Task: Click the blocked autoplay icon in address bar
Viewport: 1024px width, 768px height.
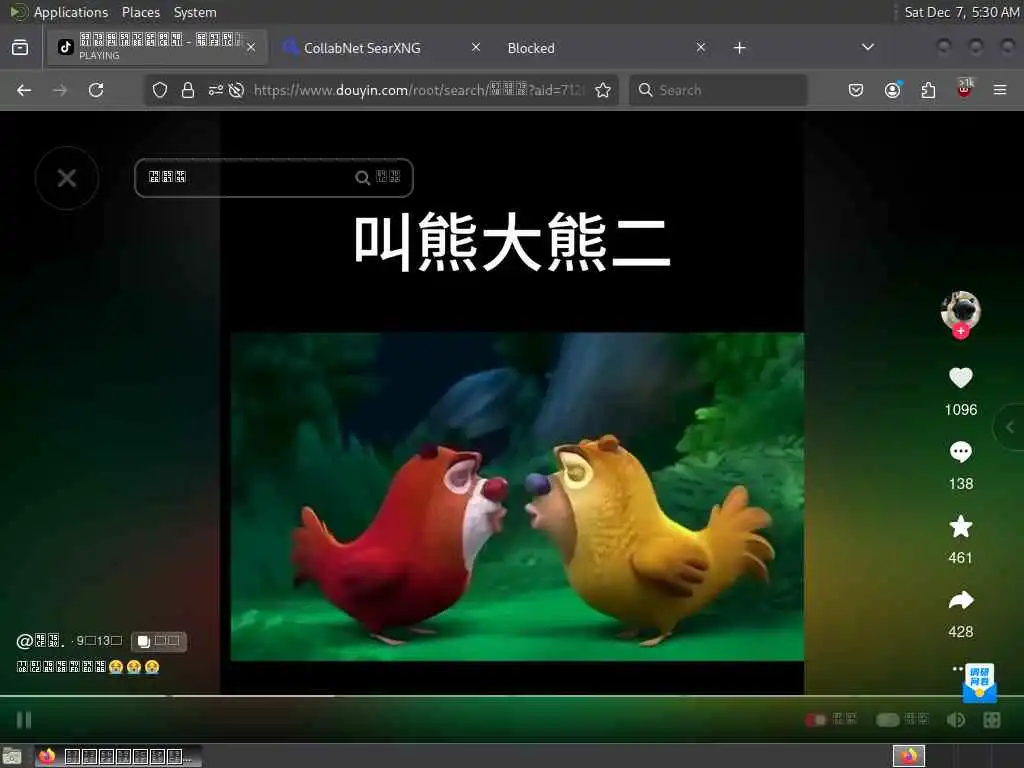Action: pyautogui.click(x=236, y=90)
